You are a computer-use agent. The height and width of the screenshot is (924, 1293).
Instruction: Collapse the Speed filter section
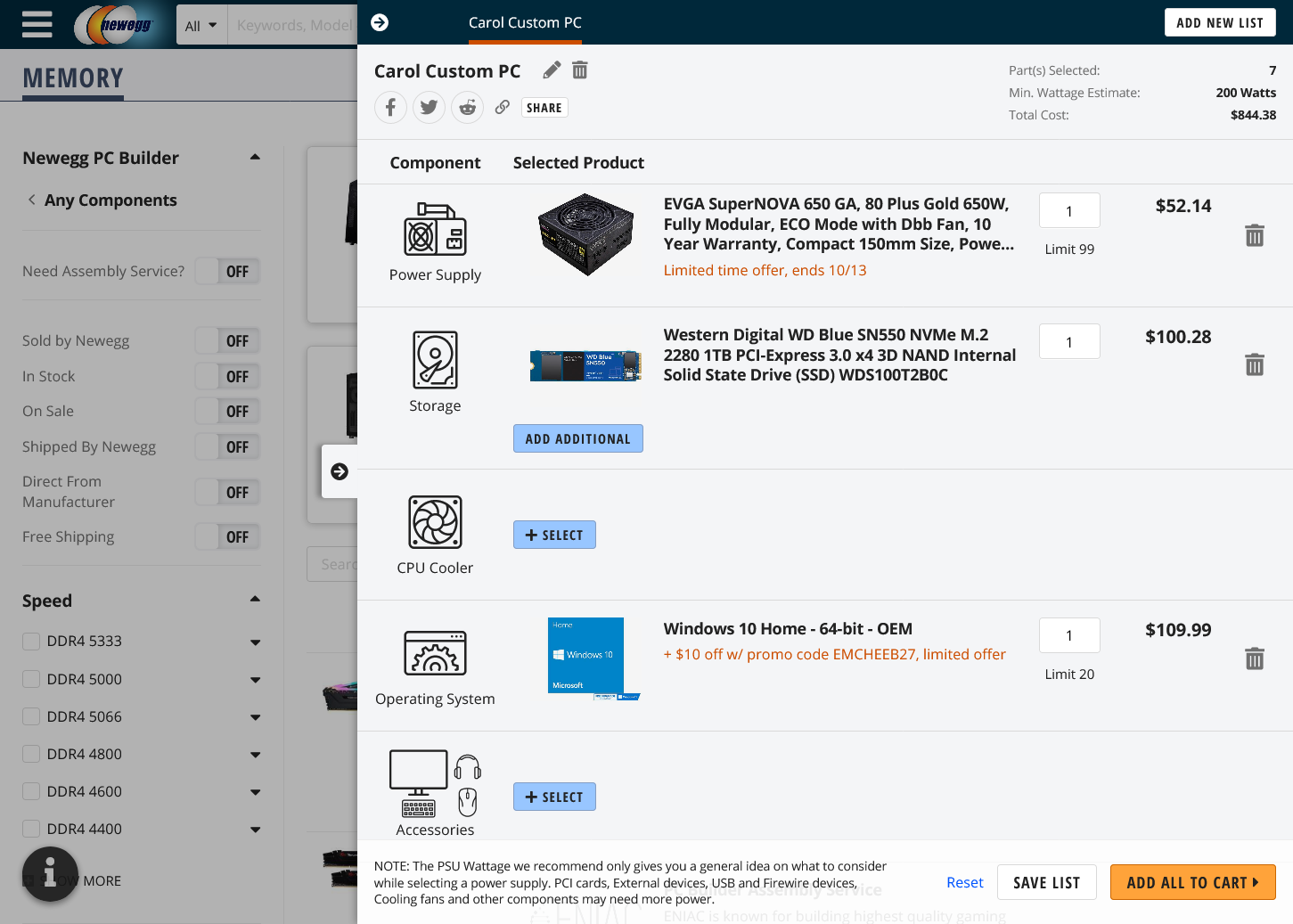tap(255, 601)
